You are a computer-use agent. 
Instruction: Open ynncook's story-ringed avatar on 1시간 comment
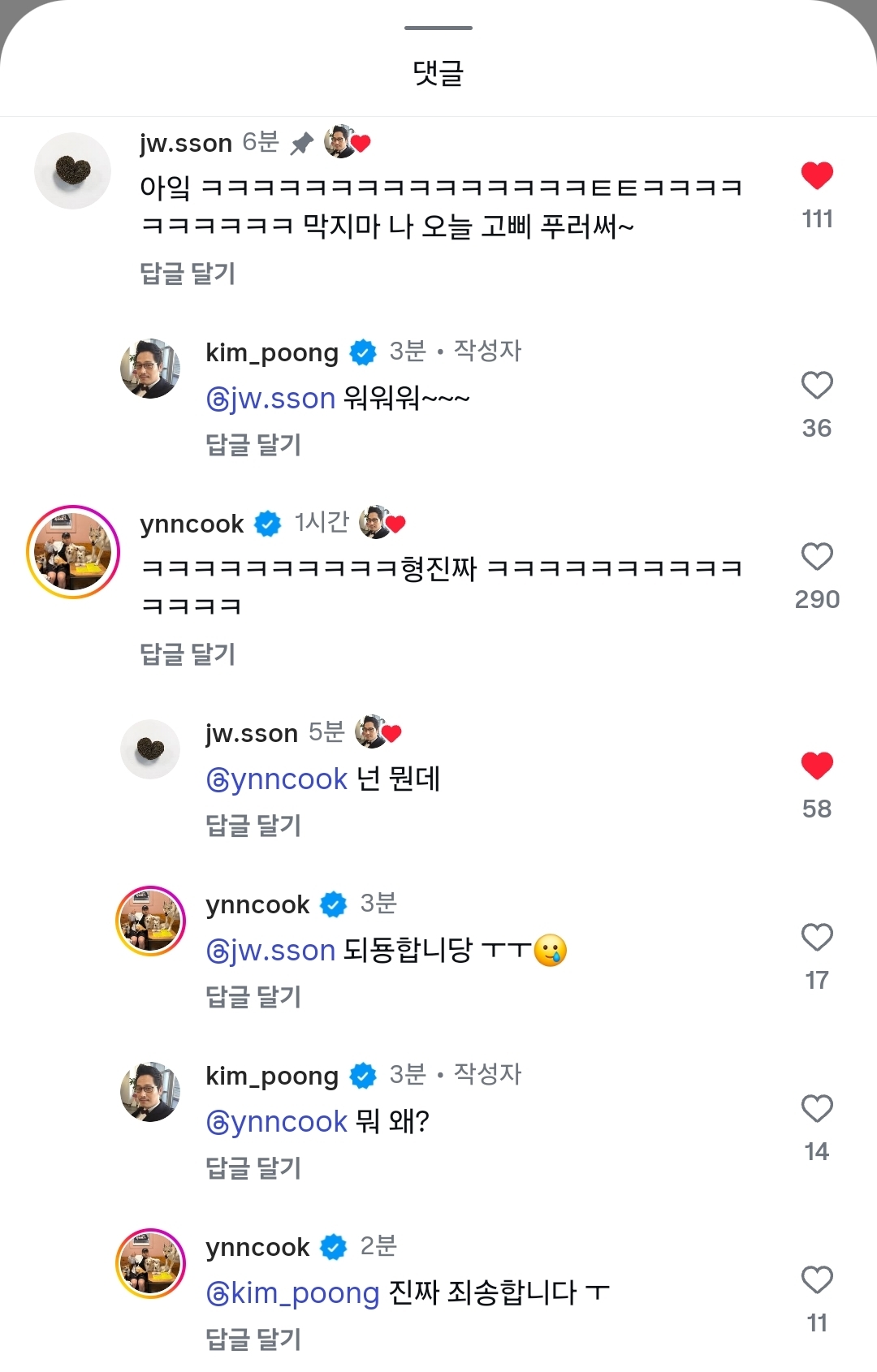tap(73, 552)
